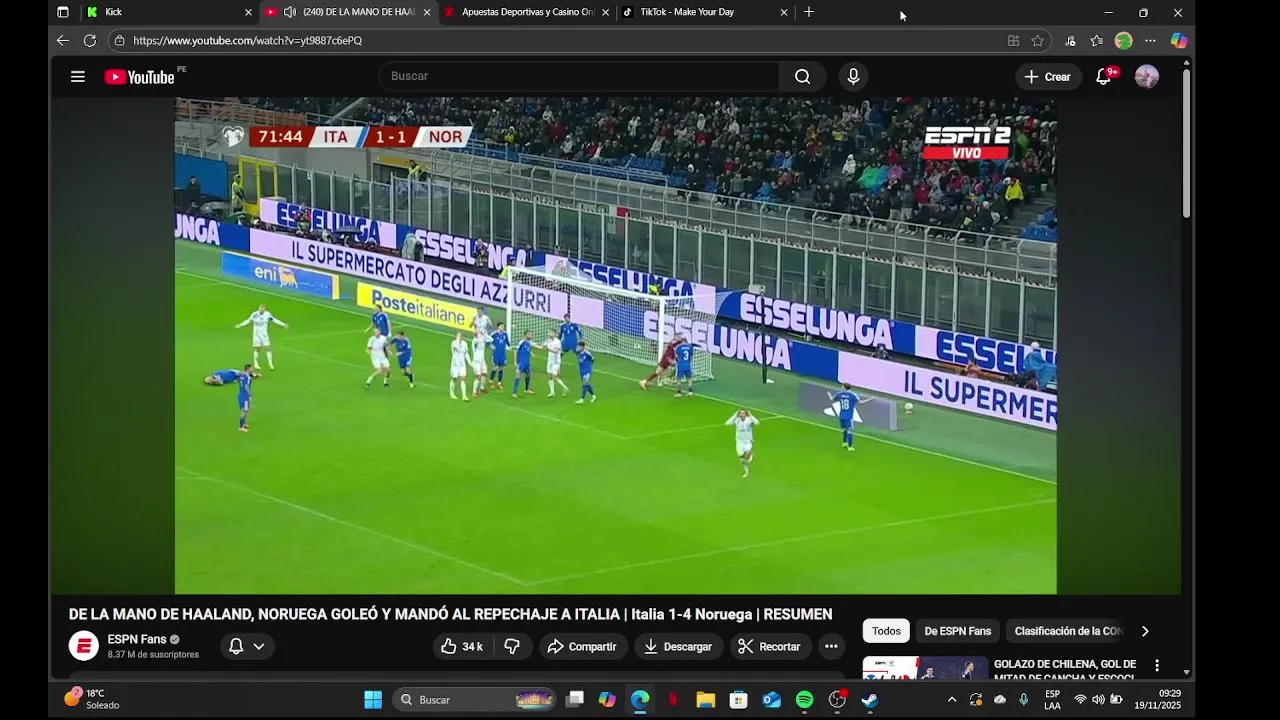This screenshot has height=720, width=1280.
Task: Switch input language ESP LAA indicator
Action: click(1052, 700)
